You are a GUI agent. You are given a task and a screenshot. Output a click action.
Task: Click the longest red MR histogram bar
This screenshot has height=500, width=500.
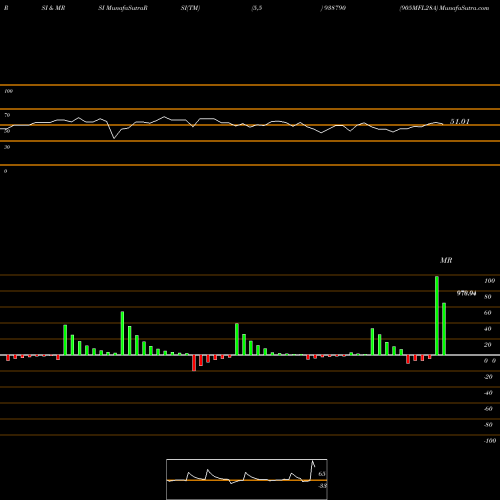(194, 363)
